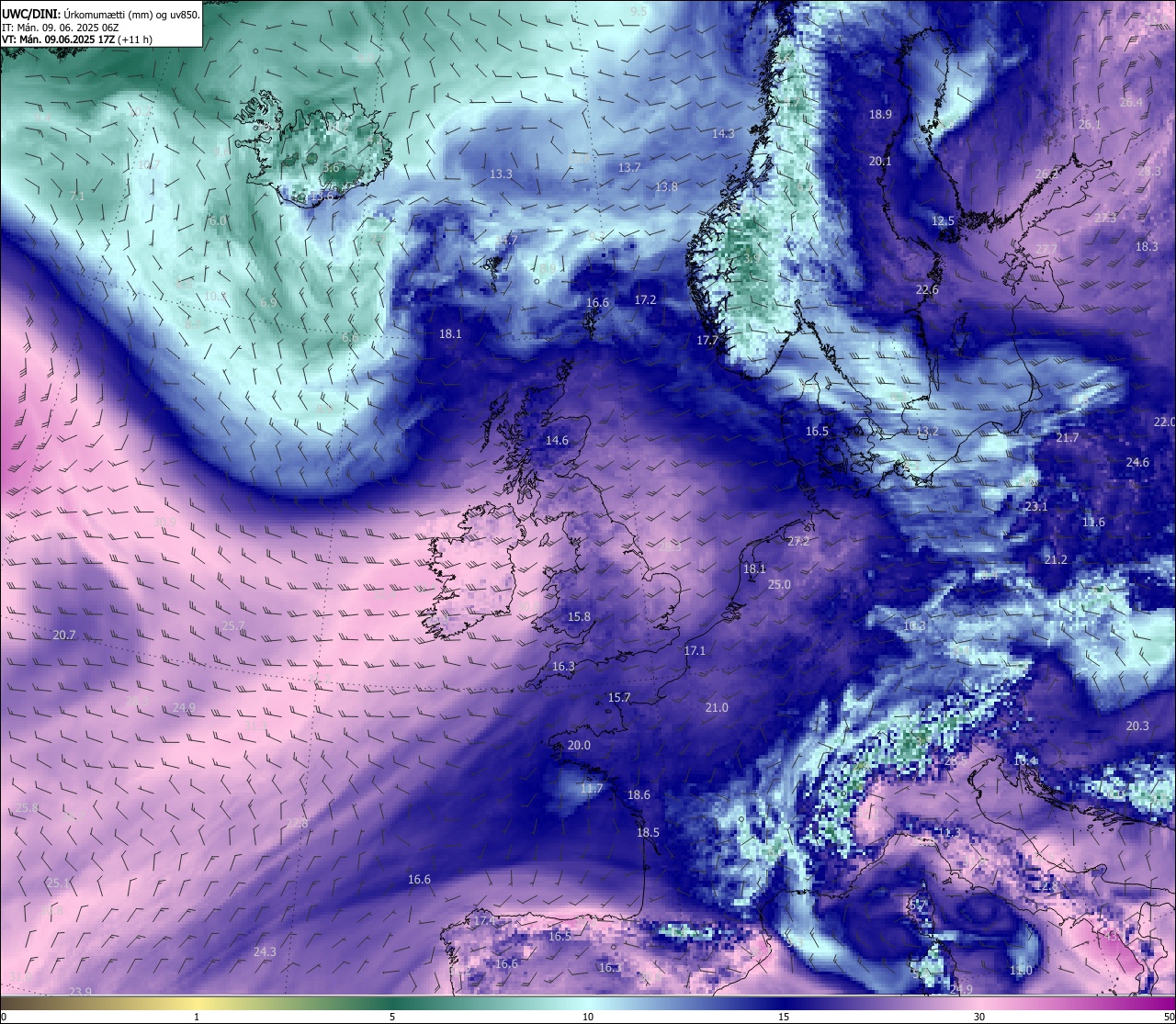Click the value 20.0 near Brittany
The image size is (1176, 1024).
tap(579, 746)
